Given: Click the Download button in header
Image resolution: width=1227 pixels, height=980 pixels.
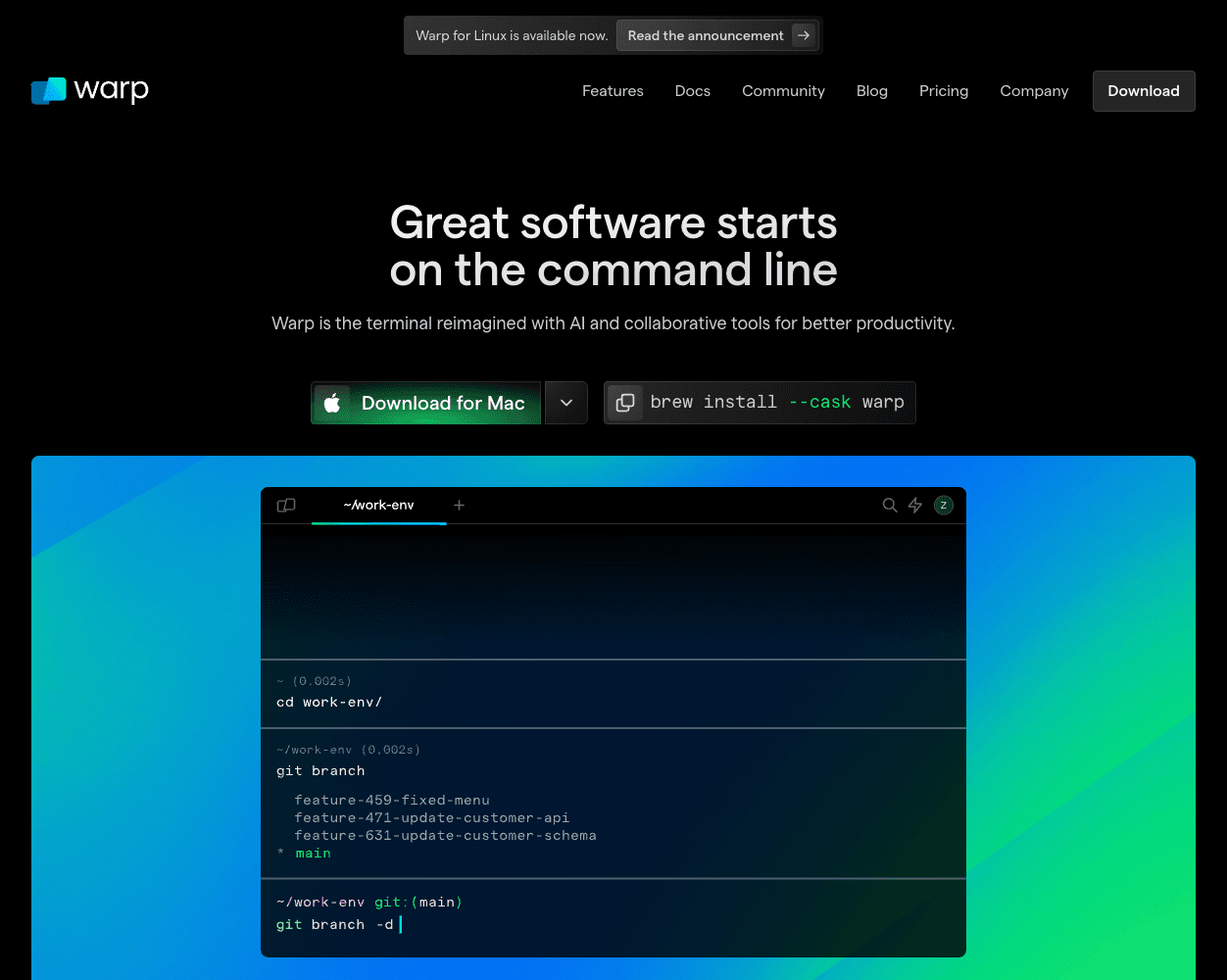Looking at the screenshot, I should (1144, 91).
